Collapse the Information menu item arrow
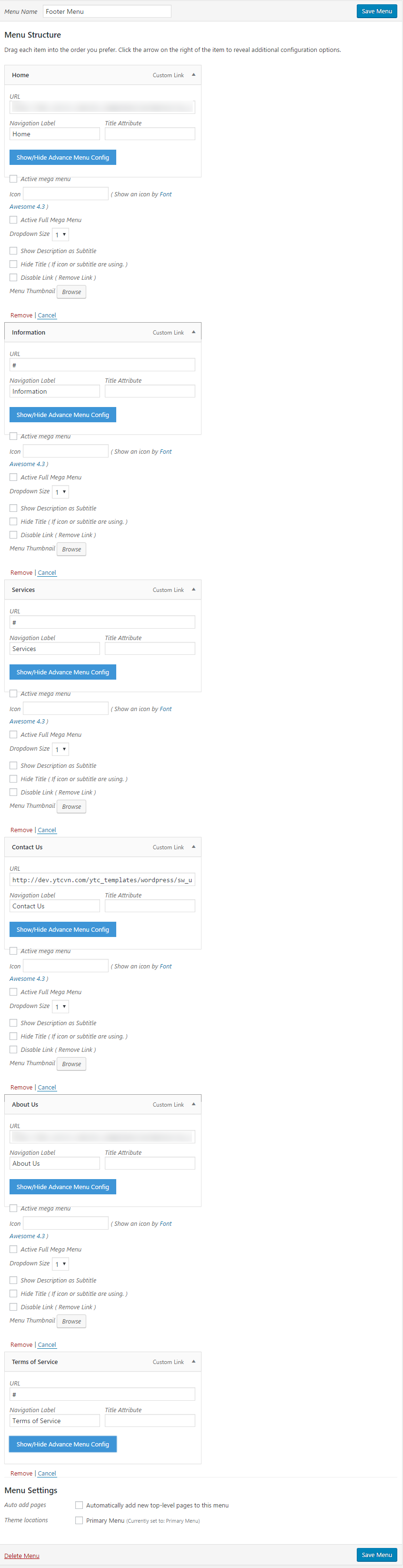The image size is (403, 1568). pos(193,332)
